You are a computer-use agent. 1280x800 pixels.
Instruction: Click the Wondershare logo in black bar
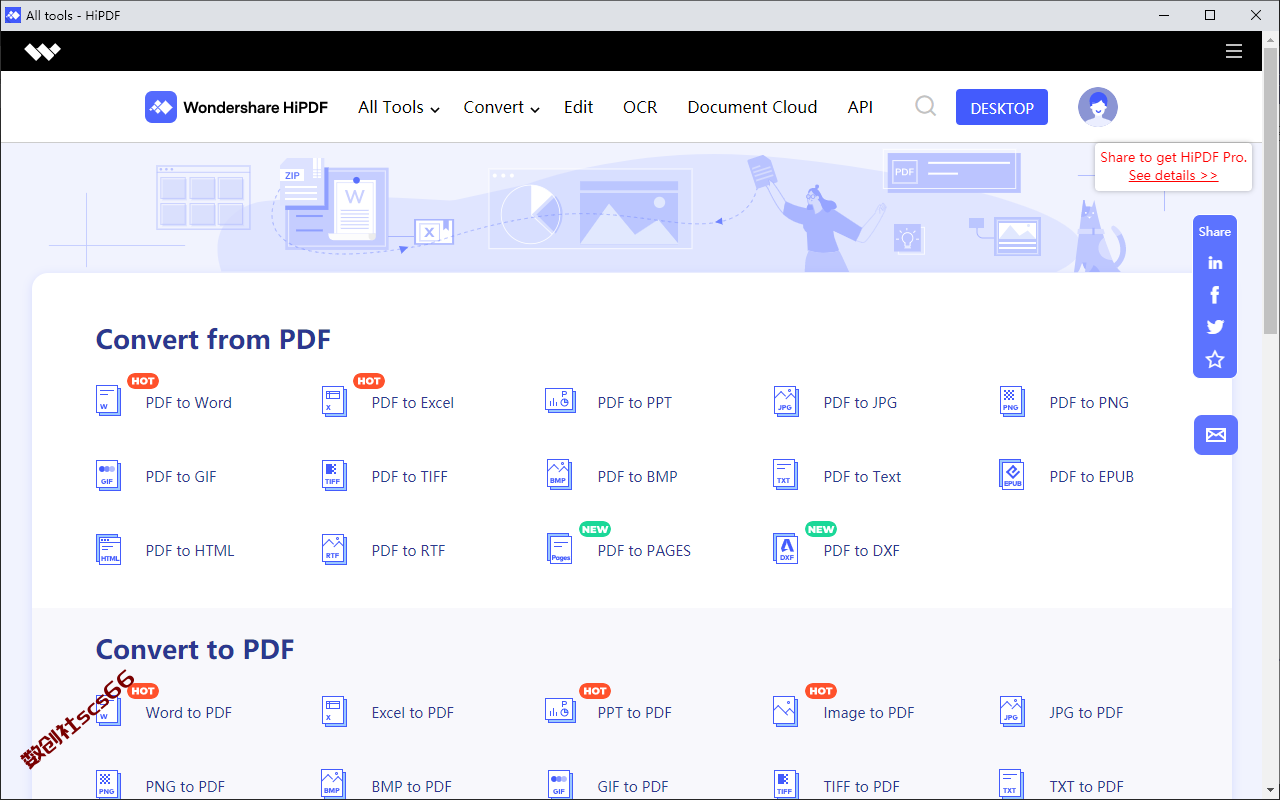pos(43,52)
